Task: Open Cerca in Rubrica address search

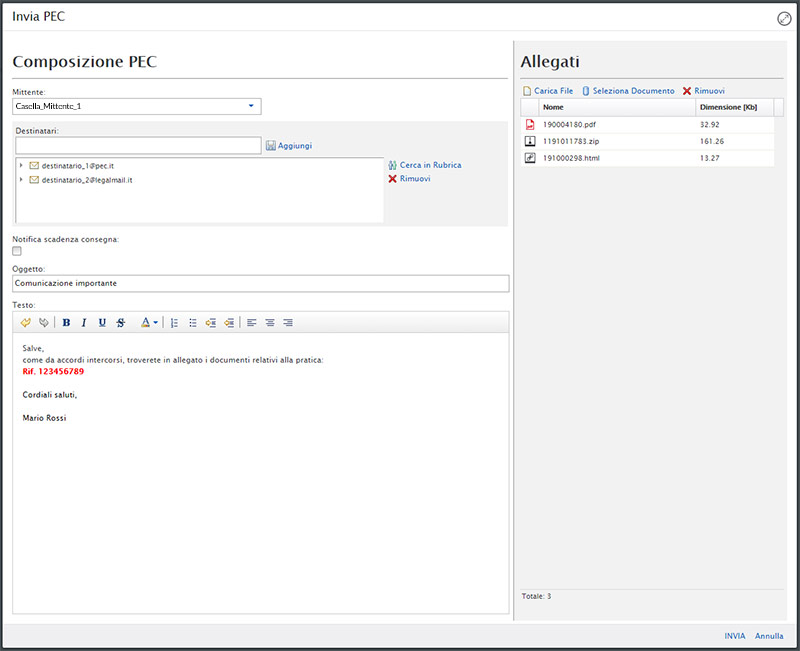Action: coord(424,165)
